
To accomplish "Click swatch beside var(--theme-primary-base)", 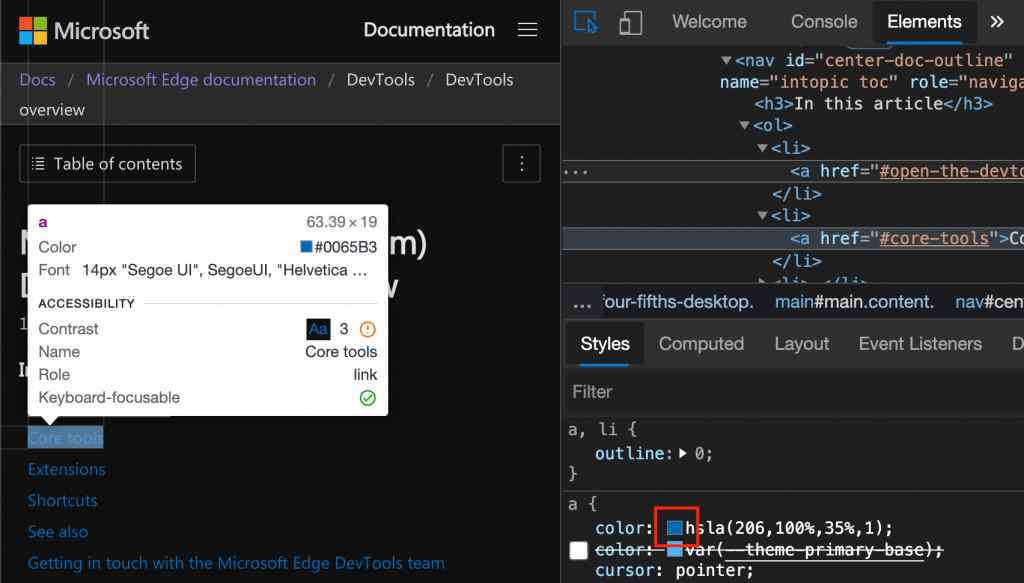I will pos(675,550).
